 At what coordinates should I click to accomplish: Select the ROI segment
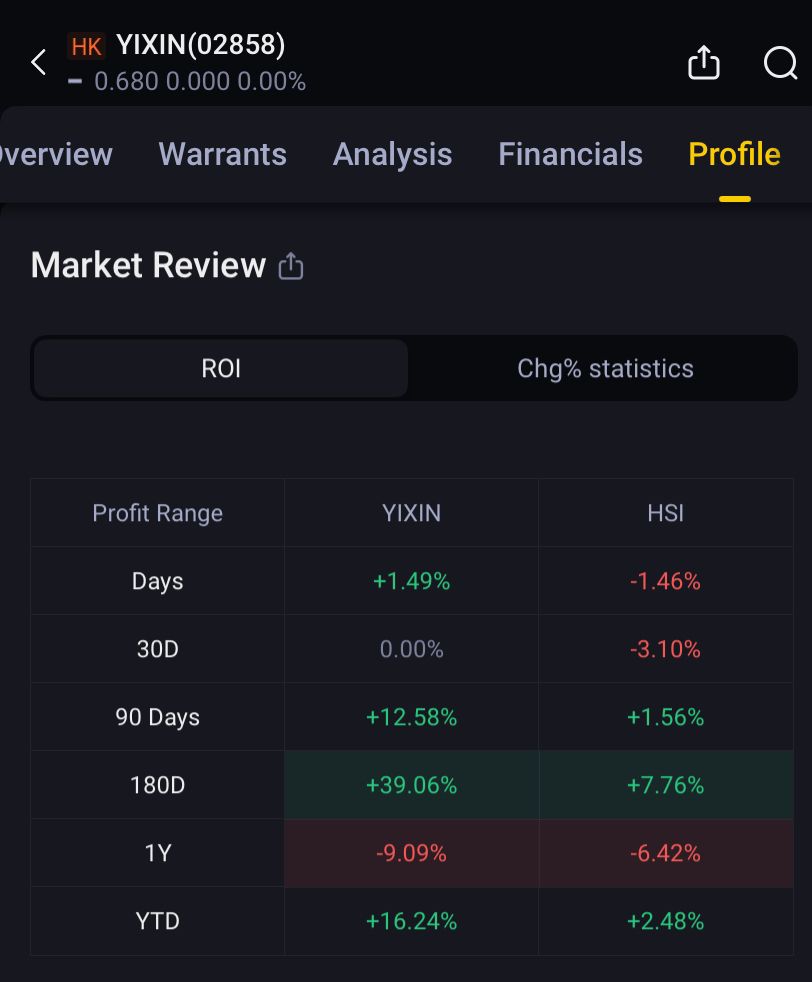[221, 368]
